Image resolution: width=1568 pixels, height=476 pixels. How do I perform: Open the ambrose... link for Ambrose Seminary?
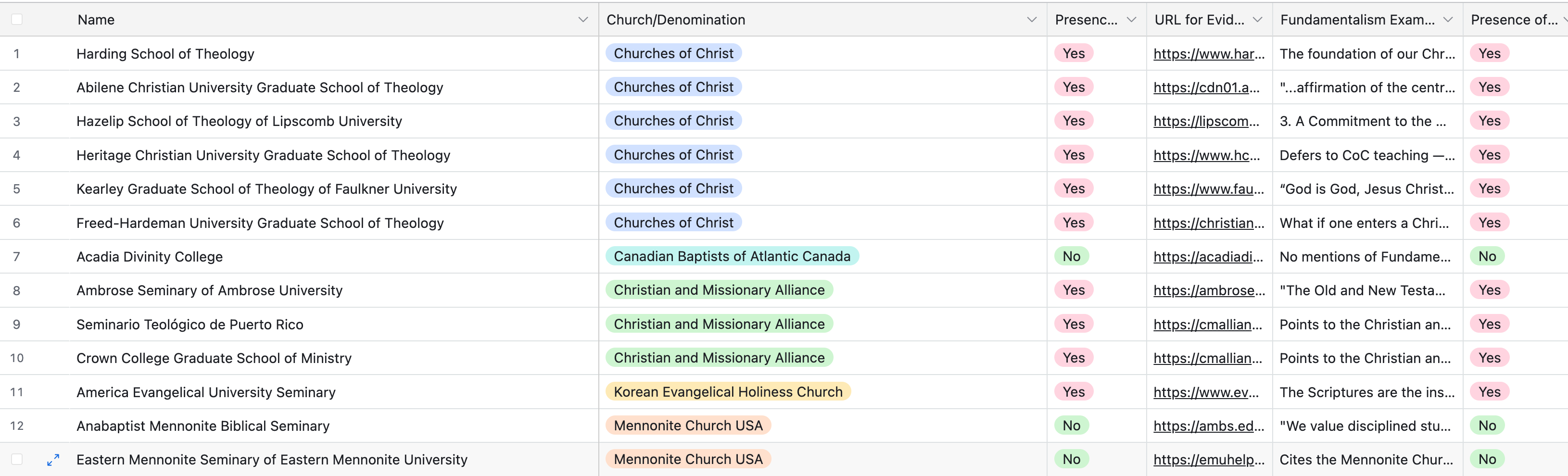pyautogui.click(x=1209, y=290)
